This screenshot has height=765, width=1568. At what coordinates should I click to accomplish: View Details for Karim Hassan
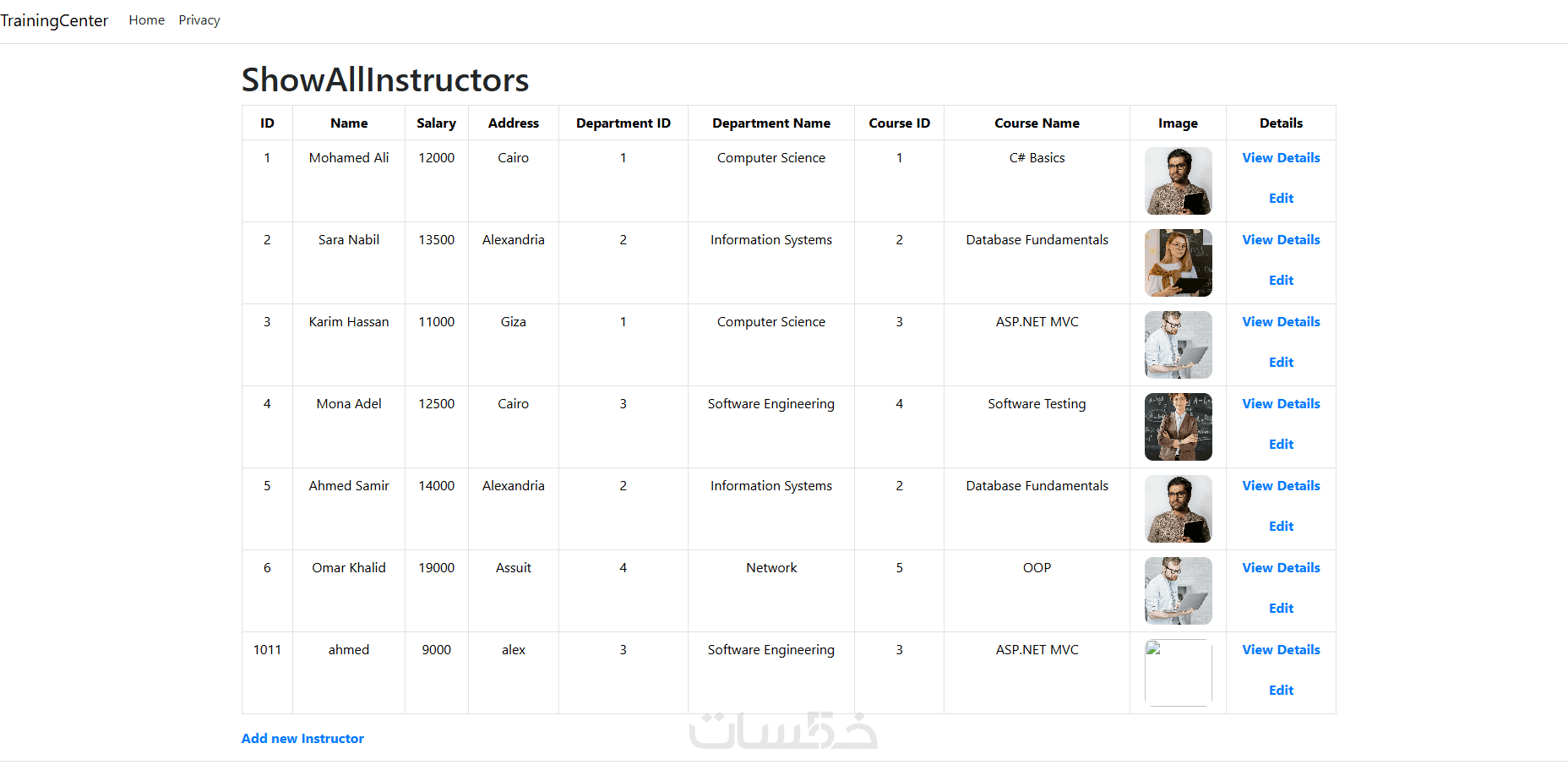(1281, 322)
